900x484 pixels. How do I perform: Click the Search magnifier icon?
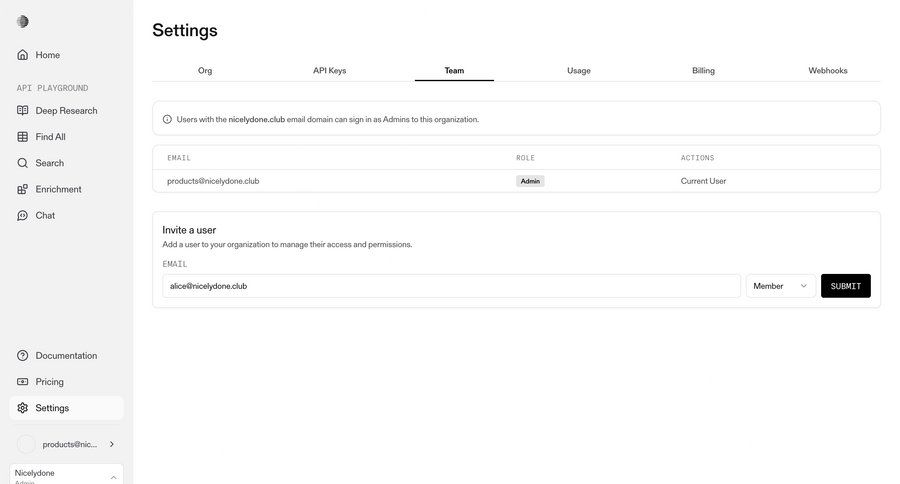23,163
